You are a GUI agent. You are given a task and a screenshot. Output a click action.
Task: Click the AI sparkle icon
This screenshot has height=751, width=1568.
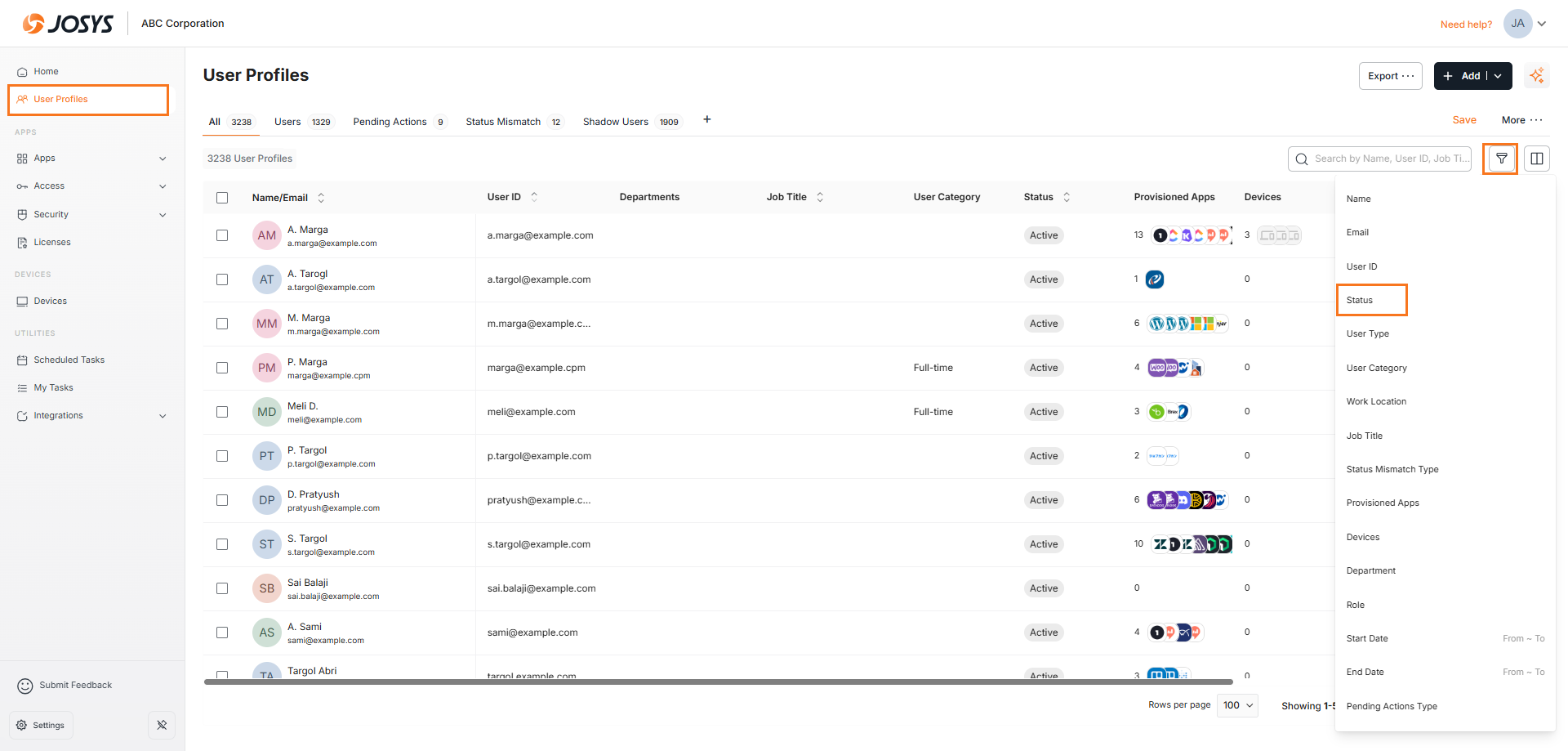point(1536,76)
